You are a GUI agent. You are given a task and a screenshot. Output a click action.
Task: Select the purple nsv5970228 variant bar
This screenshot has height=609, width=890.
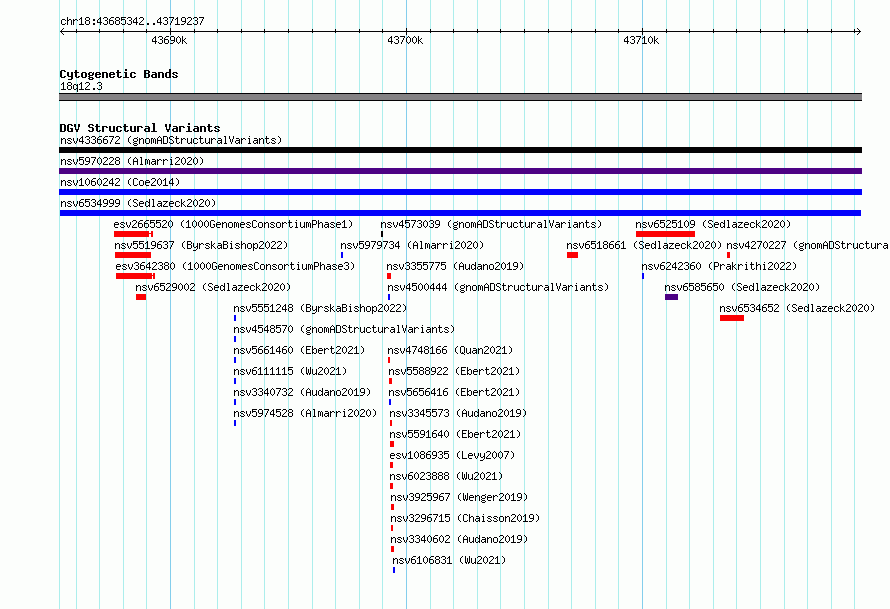460,171
